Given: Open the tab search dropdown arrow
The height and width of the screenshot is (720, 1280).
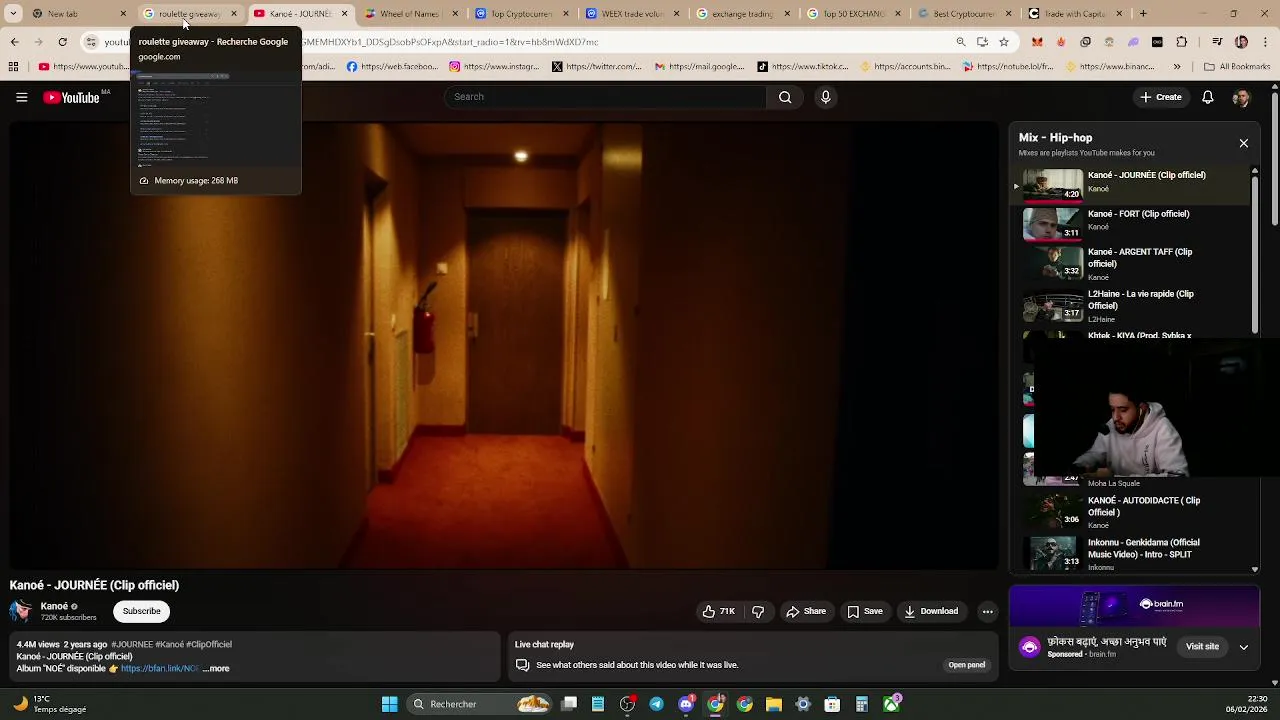Looking at the screenshot, I should [13, 14].
